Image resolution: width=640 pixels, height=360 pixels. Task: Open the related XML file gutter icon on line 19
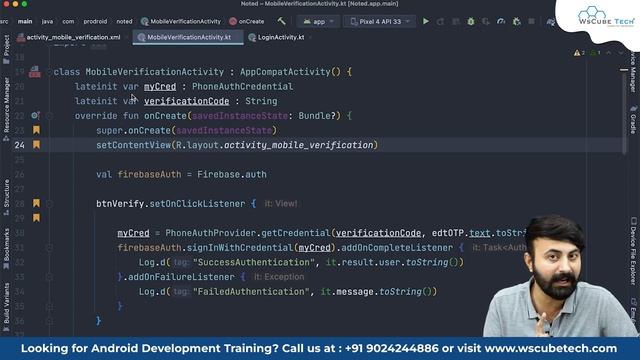(x=35, y=72)
